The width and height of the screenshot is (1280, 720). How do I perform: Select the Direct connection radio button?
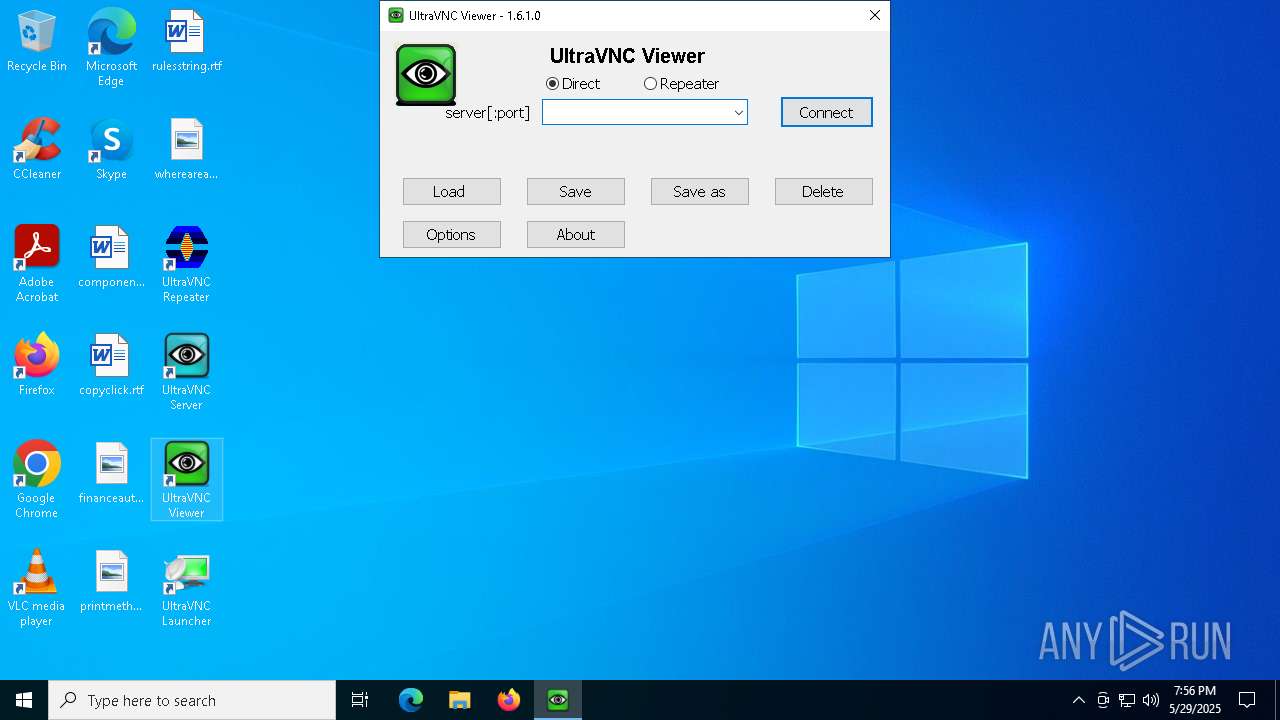pyautogui.click(x=573, y=84)
